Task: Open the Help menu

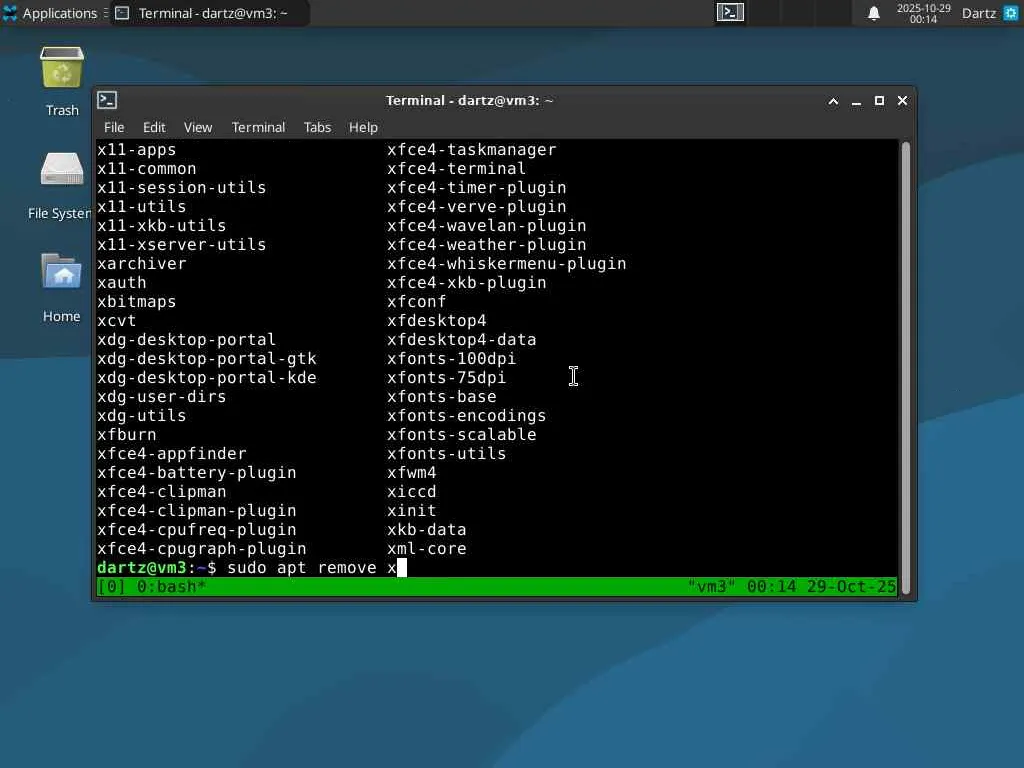Action: (x=363, y=127)
